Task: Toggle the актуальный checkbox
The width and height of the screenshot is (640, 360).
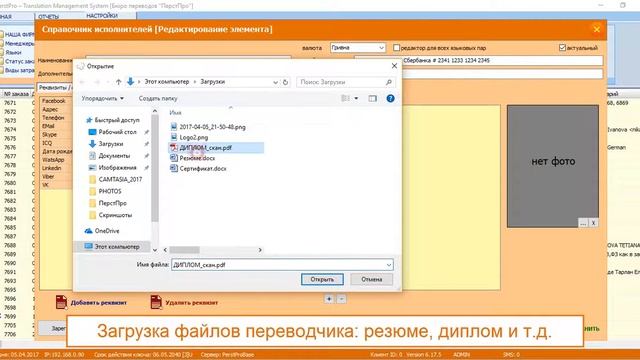Action: click(562, 48)
